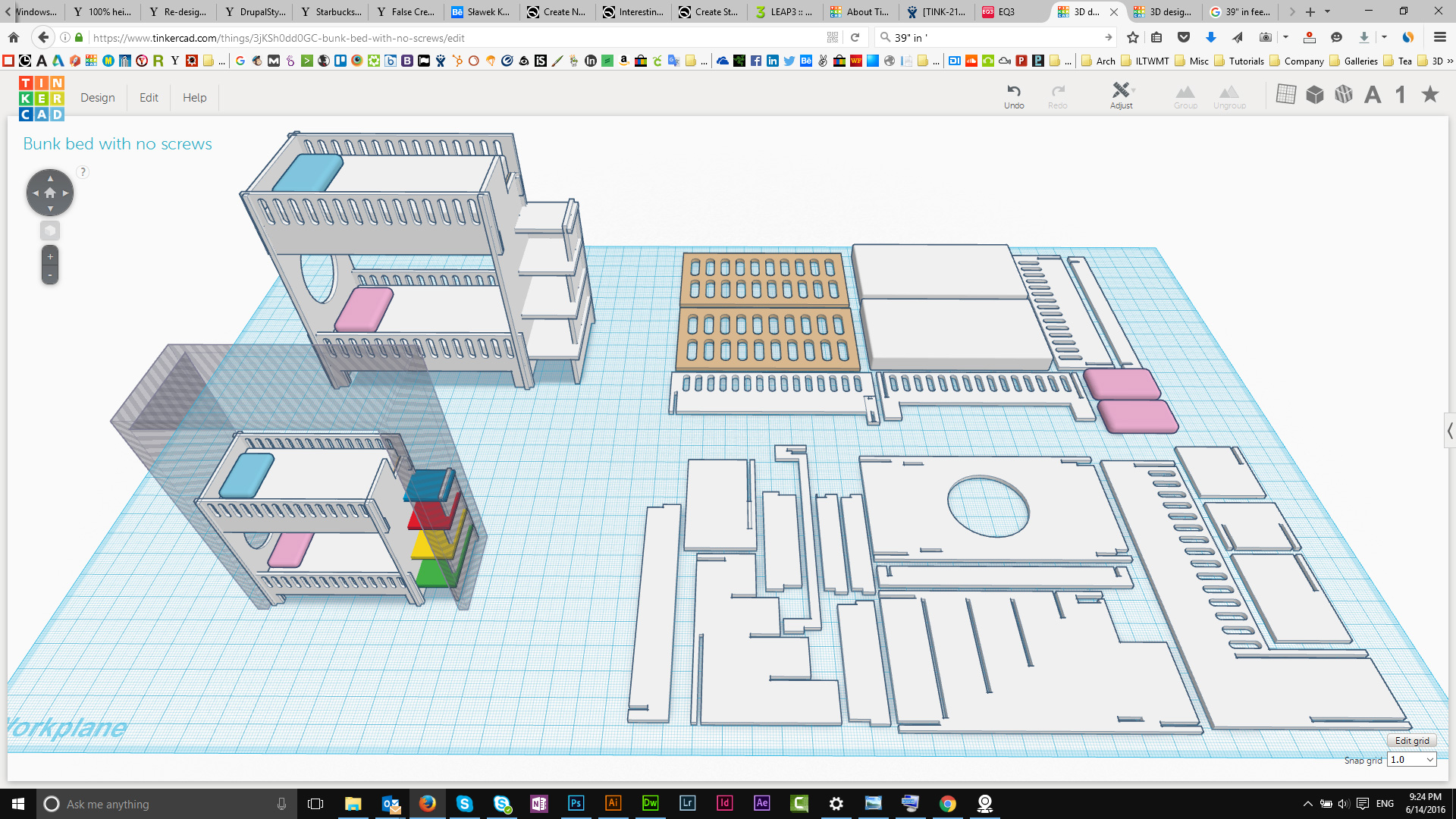Click the Cortana 'Ask me anything' search box

167,804
